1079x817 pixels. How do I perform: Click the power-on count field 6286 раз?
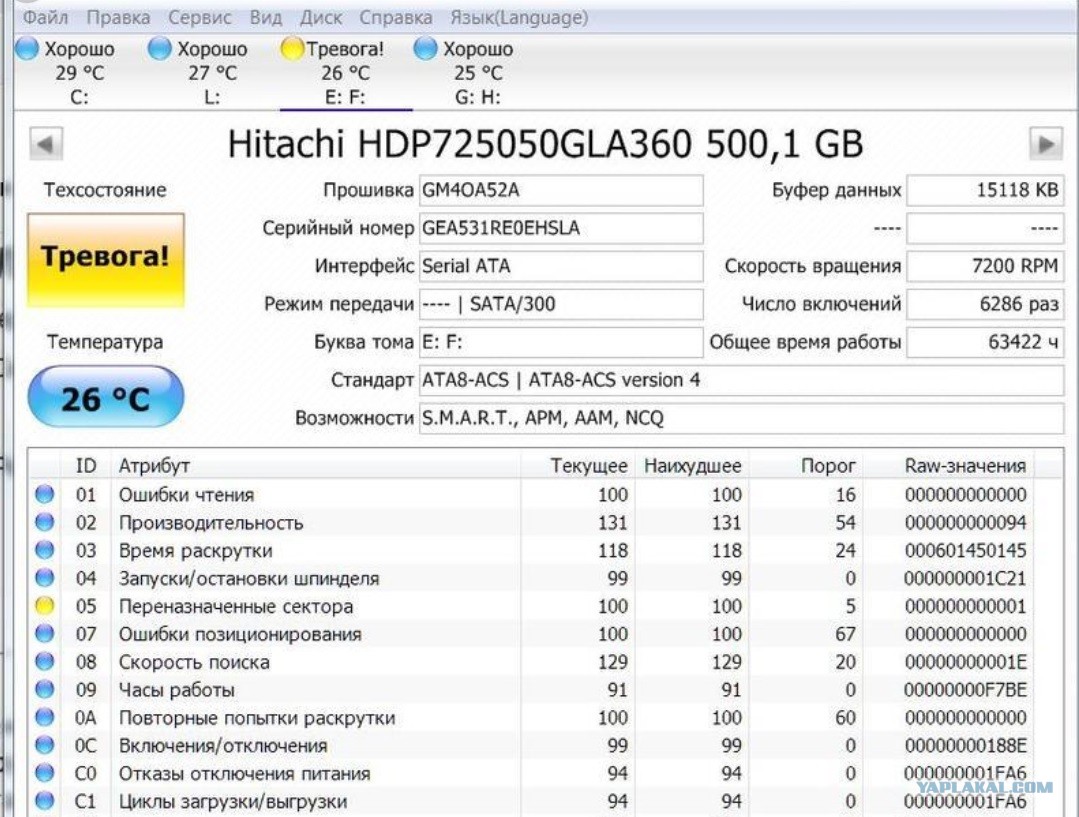[985, 304]
